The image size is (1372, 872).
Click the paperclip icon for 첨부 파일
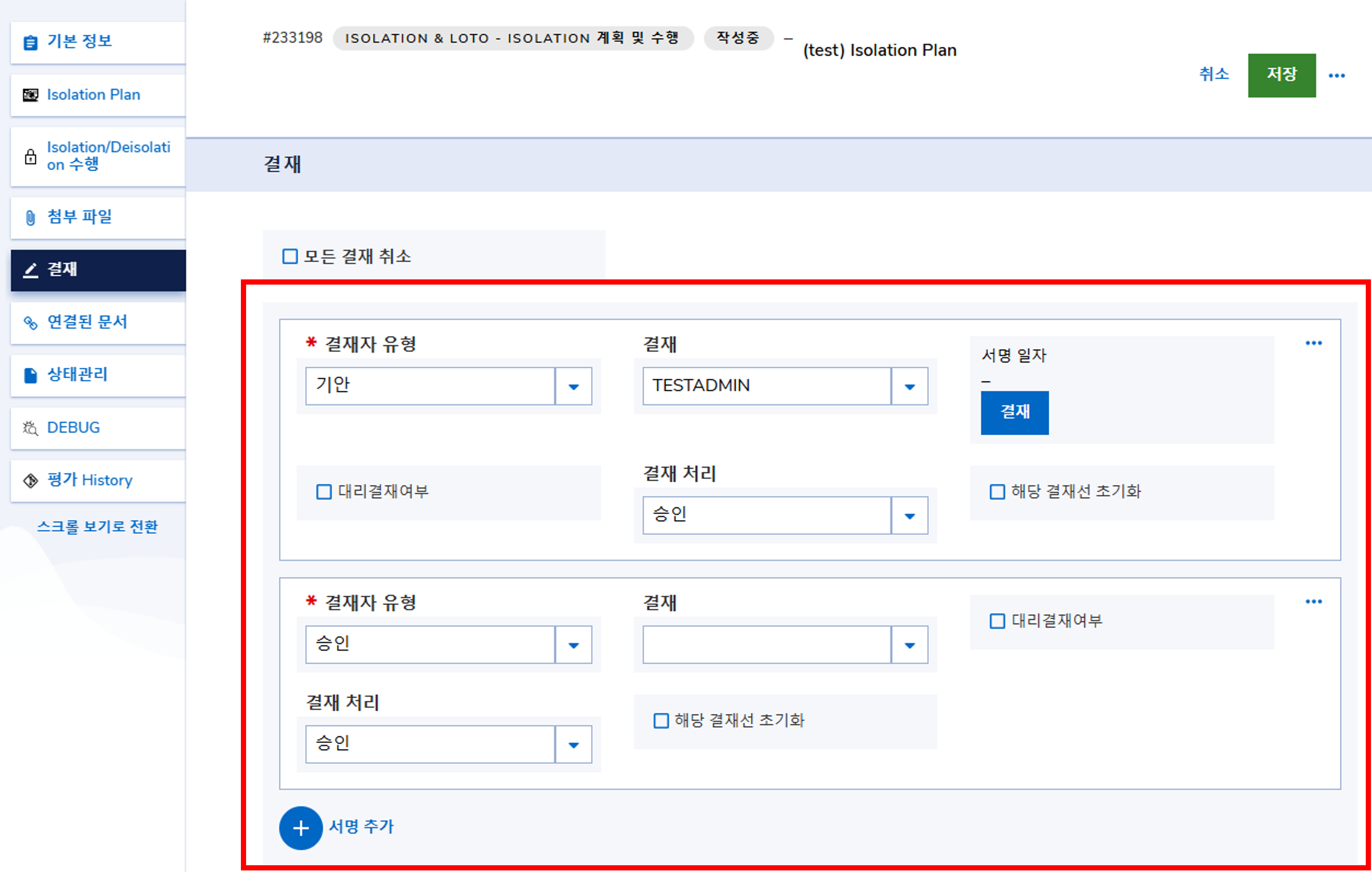(x=30, y=217)
